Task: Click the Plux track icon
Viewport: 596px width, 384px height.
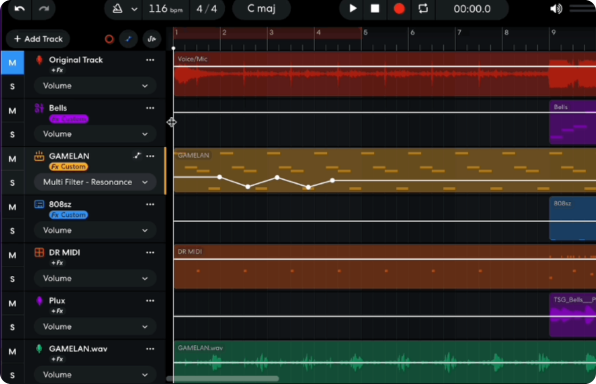Action: 39,301
